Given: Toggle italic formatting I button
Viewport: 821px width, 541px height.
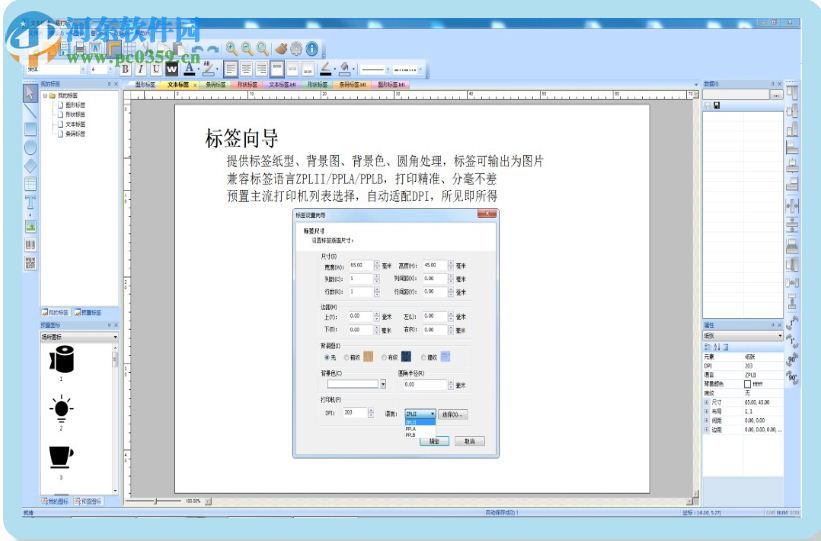Looking at the screenshot, I should point(140,69).
